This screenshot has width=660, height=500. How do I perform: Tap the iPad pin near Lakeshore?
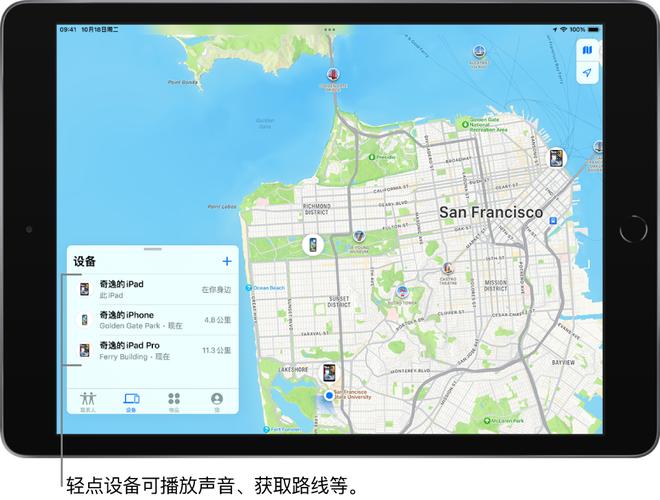(329, 373)
